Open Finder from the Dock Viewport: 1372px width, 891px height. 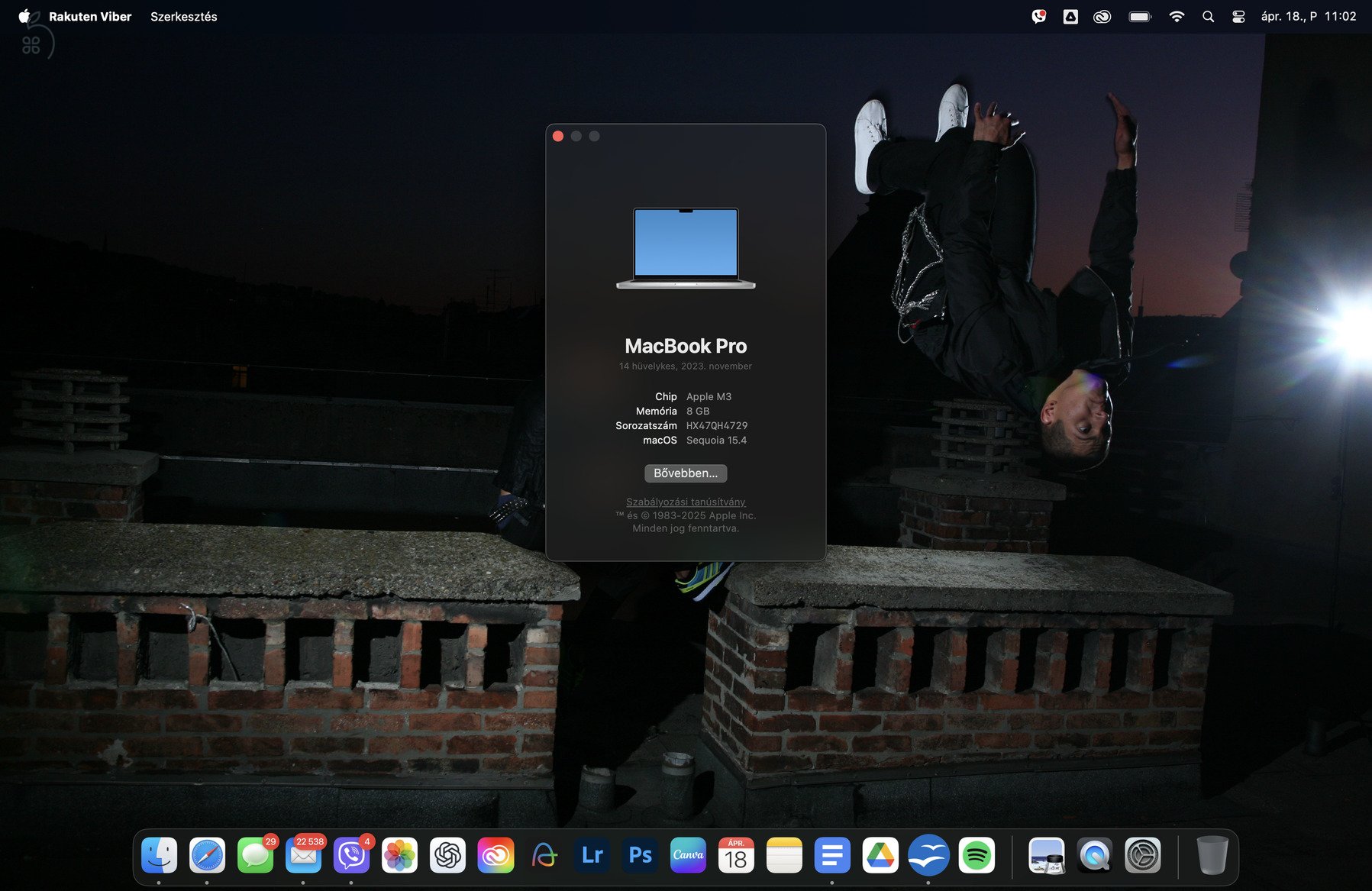160,855
